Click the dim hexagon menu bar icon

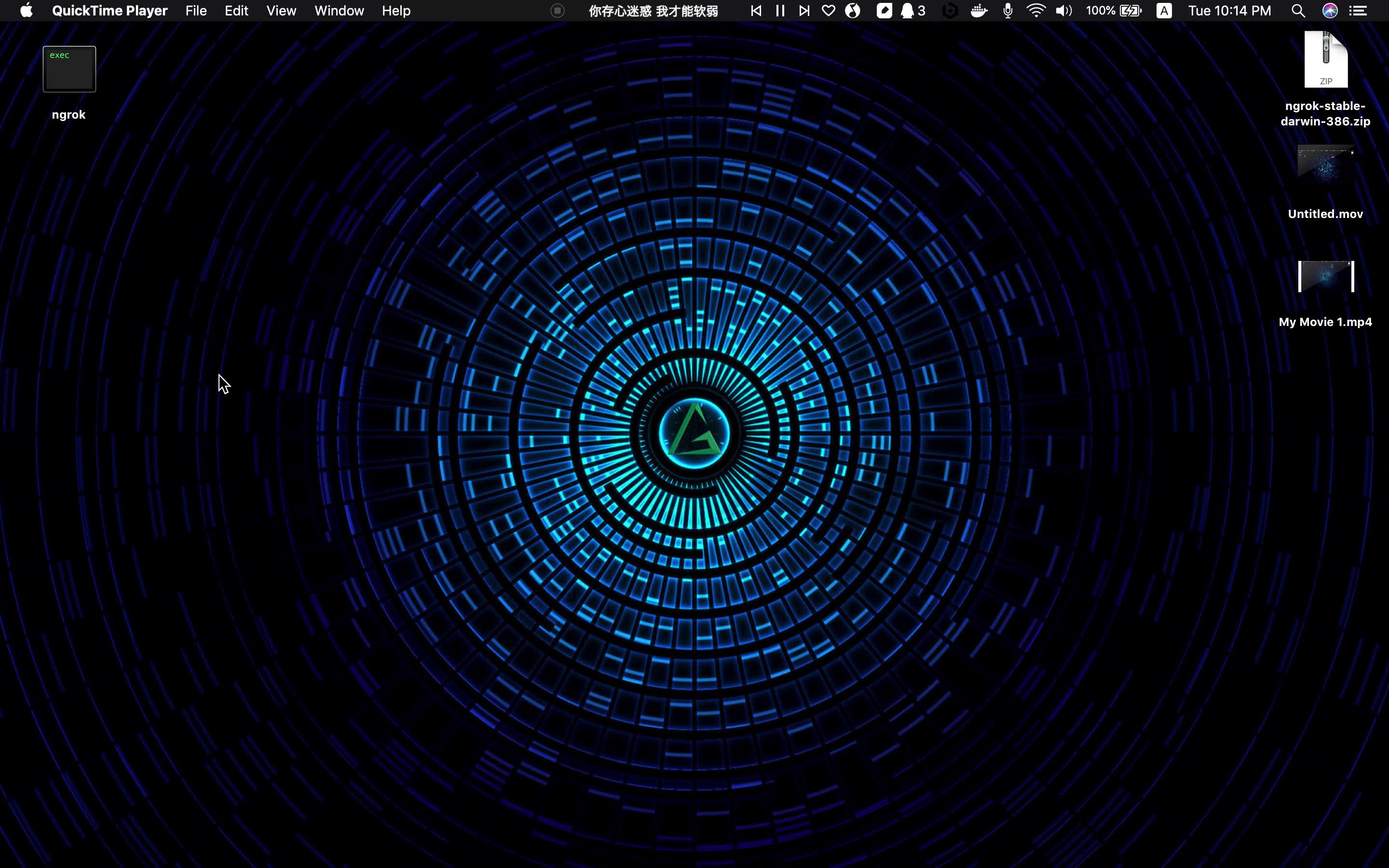tap(950, 10)
